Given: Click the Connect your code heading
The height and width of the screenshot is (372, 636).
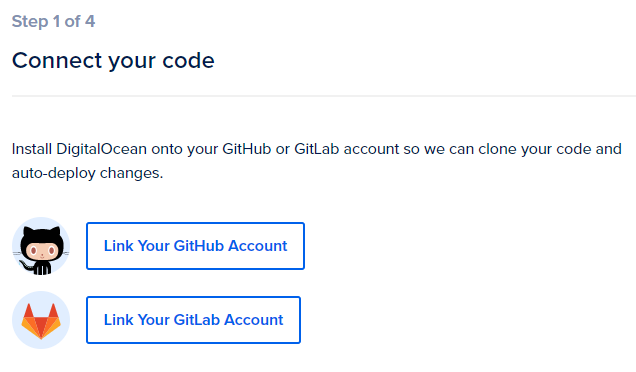Looking at the screenshot, I should 113,61.
